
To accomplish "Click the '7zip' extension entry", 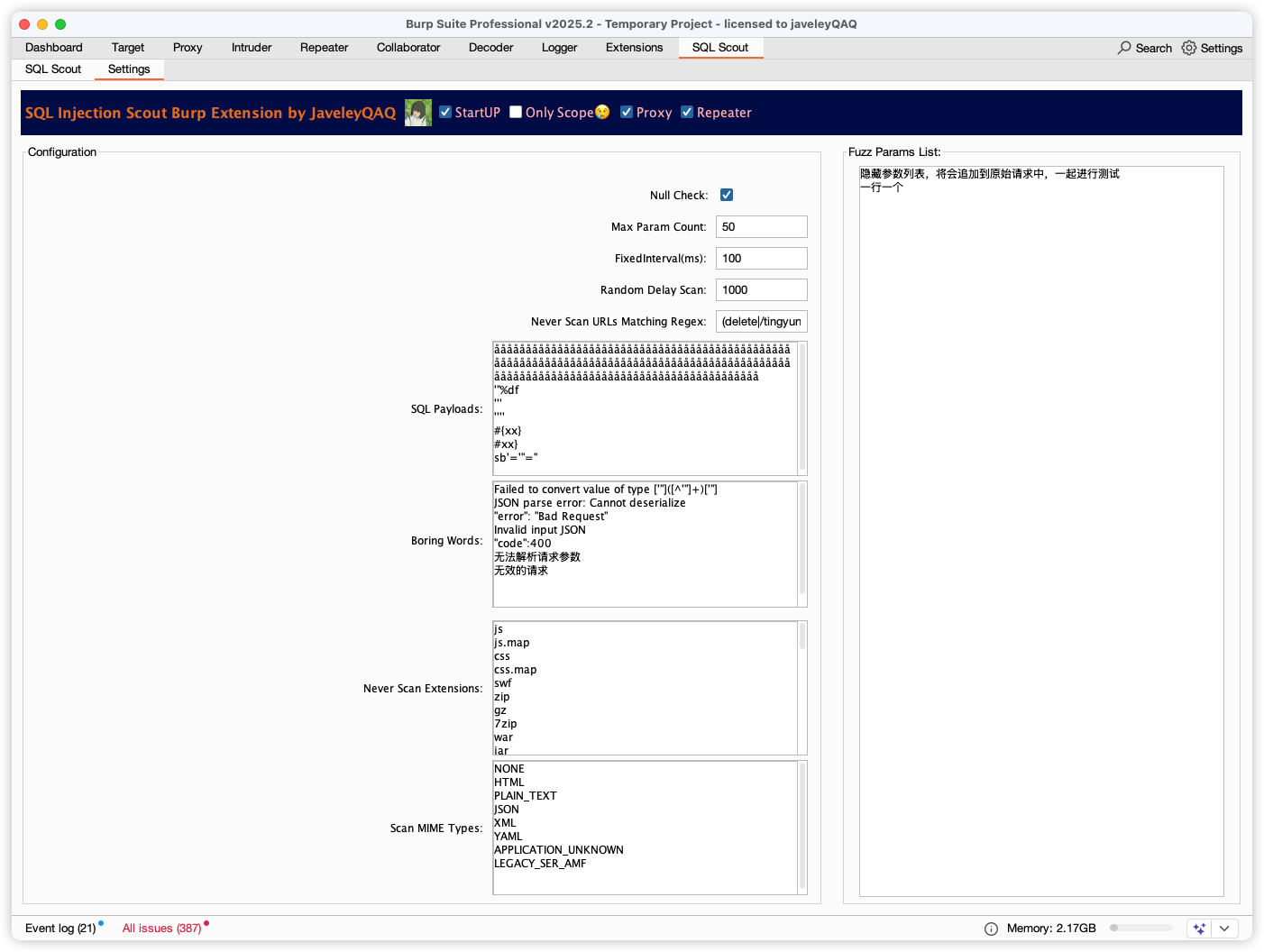I will pyautogui.click(x=506, y=724).
